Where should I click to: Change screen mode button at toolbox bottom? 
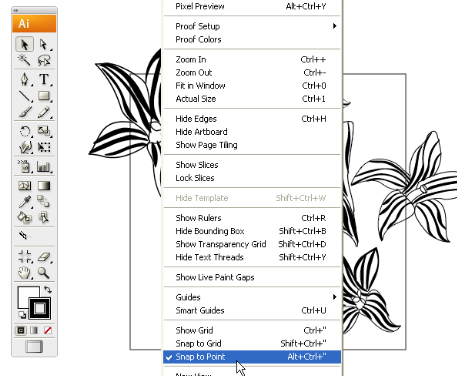click(x=34, y=347)
